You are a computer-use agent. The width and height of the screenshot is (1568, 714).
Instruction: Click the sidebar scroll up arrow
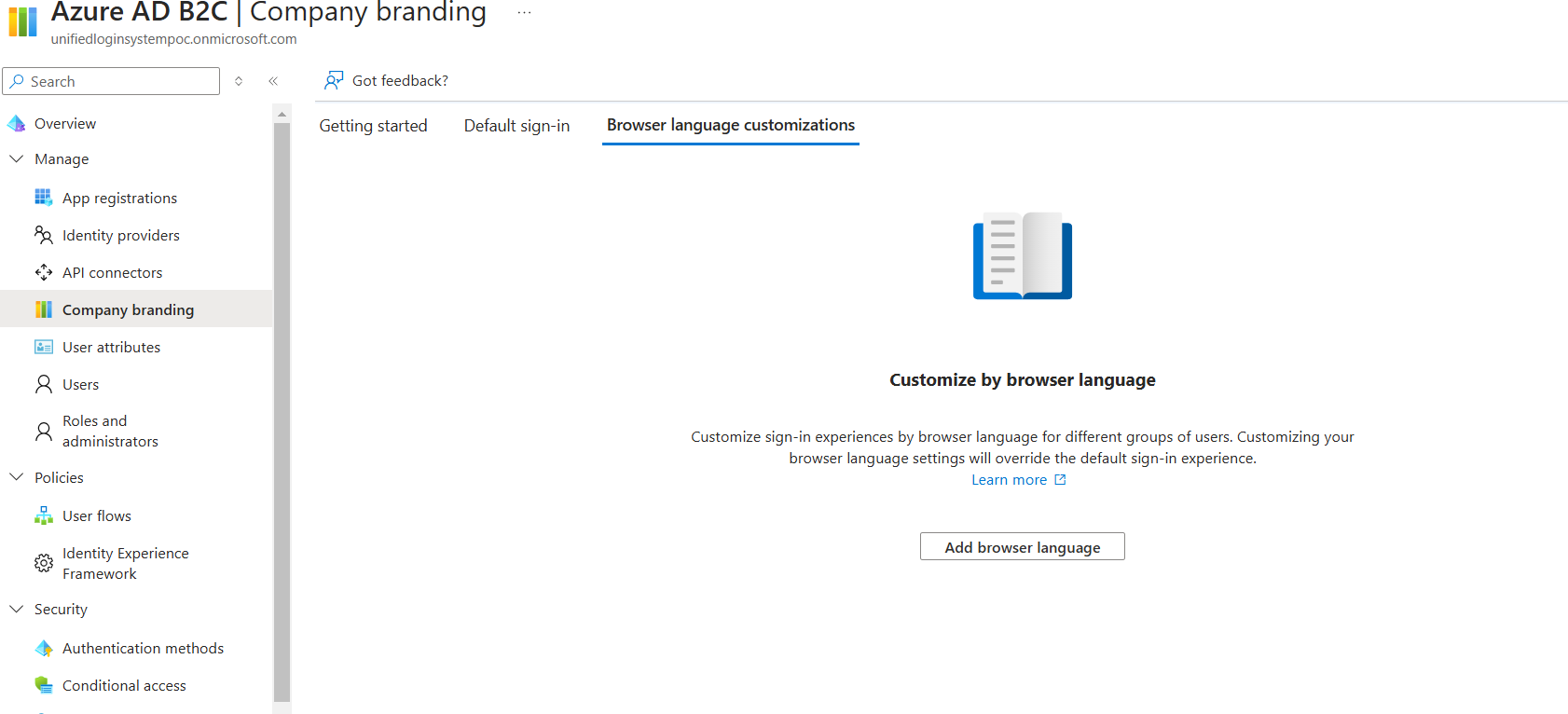[282, 115]
